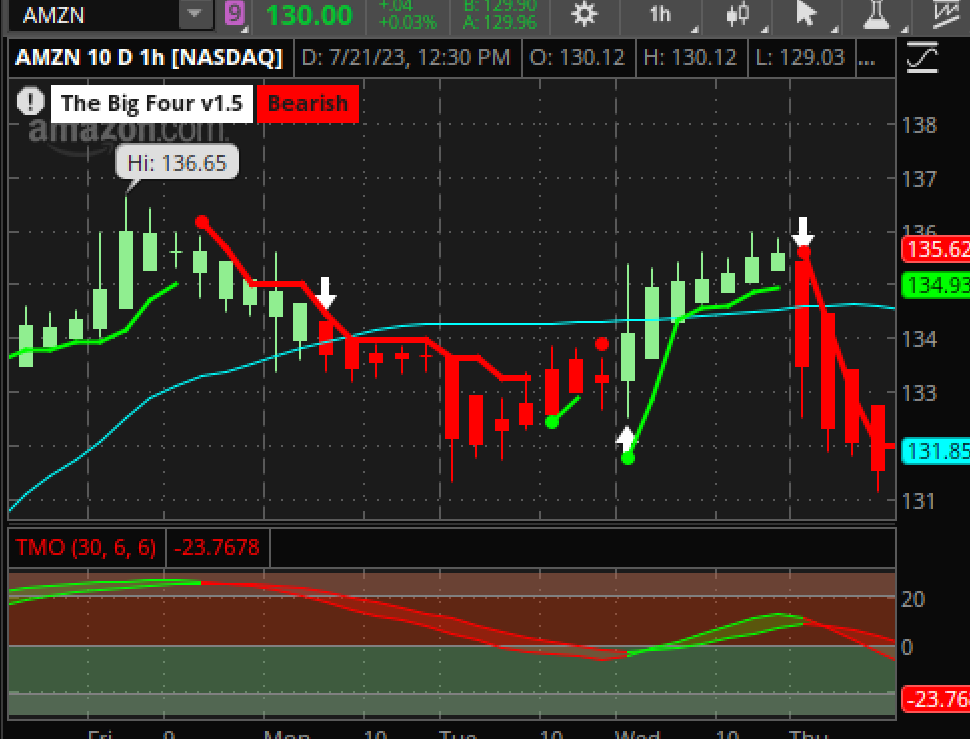Open the 1h timeframe dropdown
Image resolution: width=970 pixels, height=739 pixels.
pyautogui.click(x=660, y=15)
